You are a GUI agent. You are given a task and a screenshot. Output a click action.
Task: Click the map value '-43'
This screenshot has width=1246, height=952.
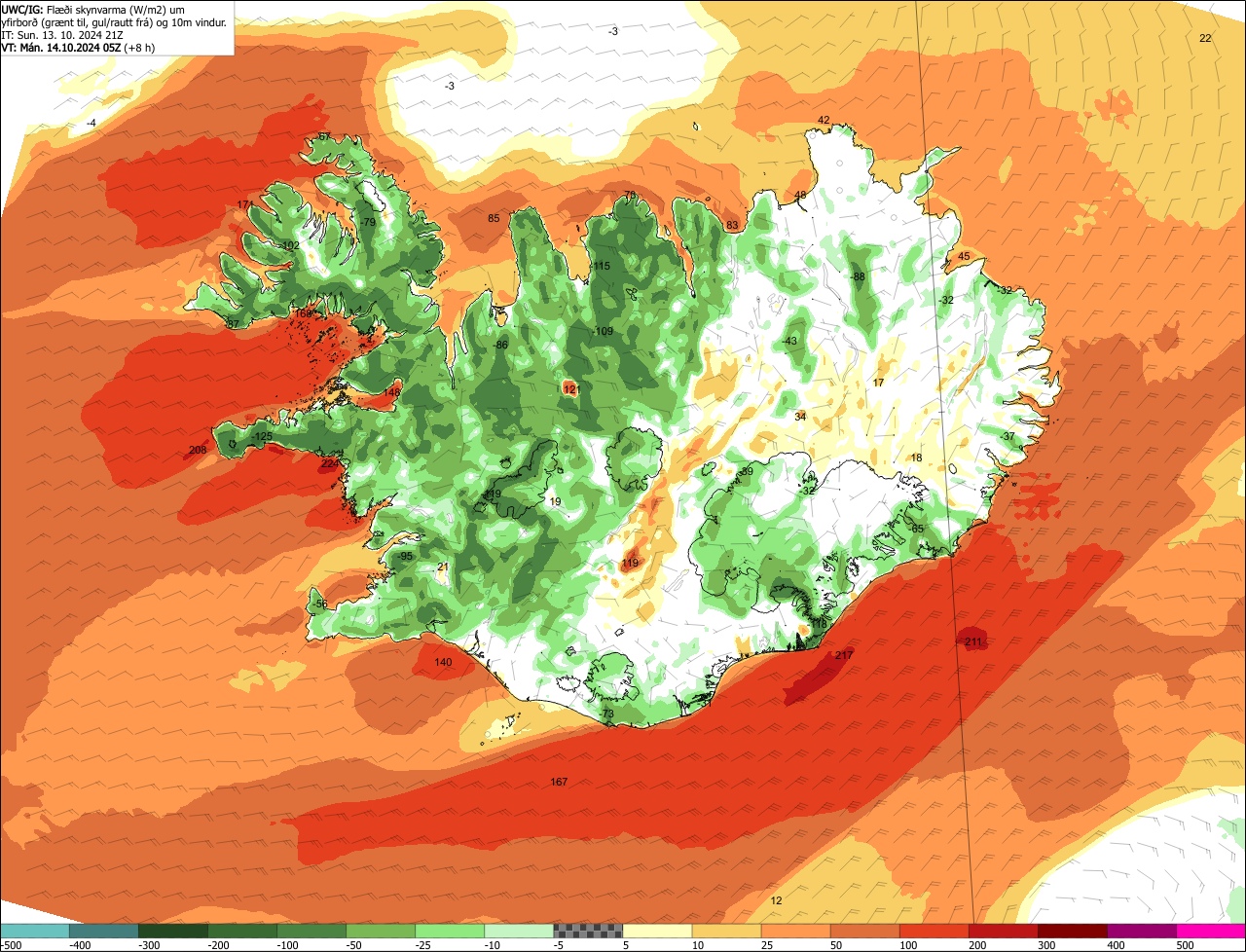[789, 341]
